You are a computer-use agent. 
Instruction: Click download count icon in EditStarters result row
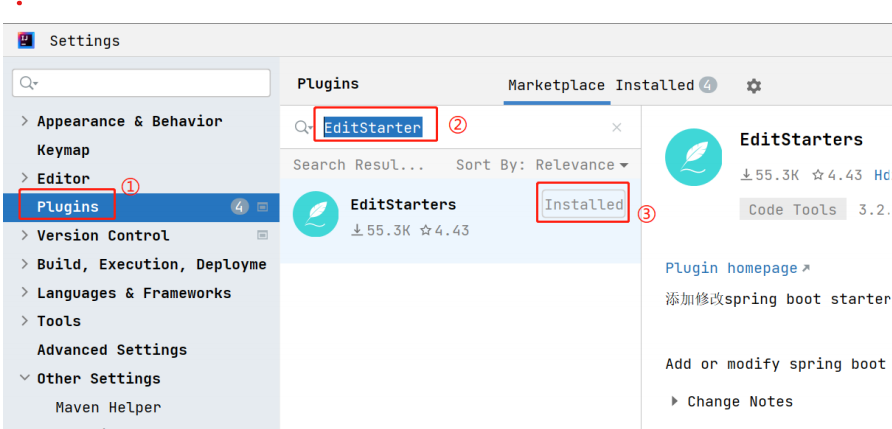(357, 230)
